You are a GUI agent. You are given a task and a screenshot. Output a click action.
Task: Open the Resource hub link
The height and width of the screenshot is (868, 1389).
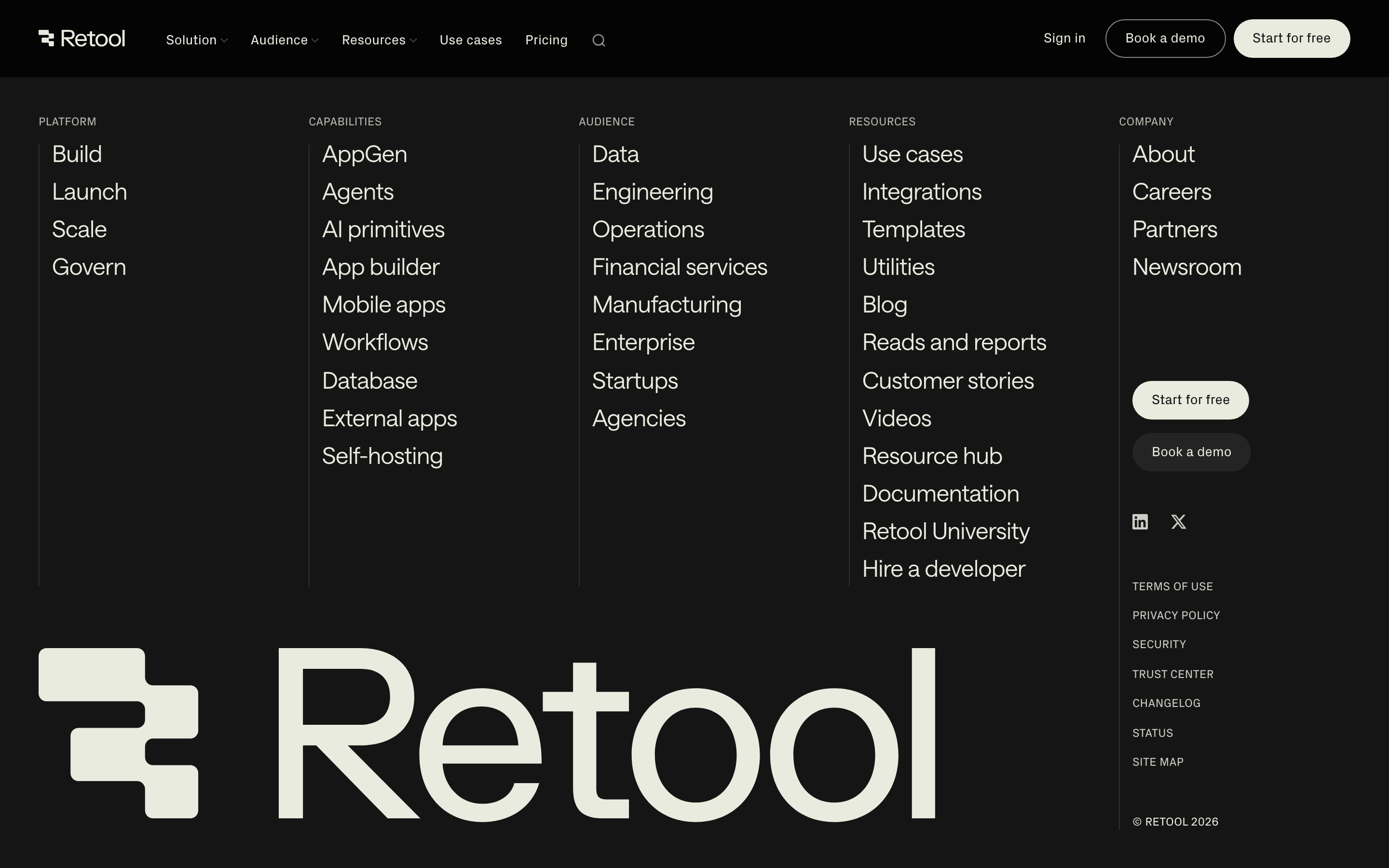[932, 456]
